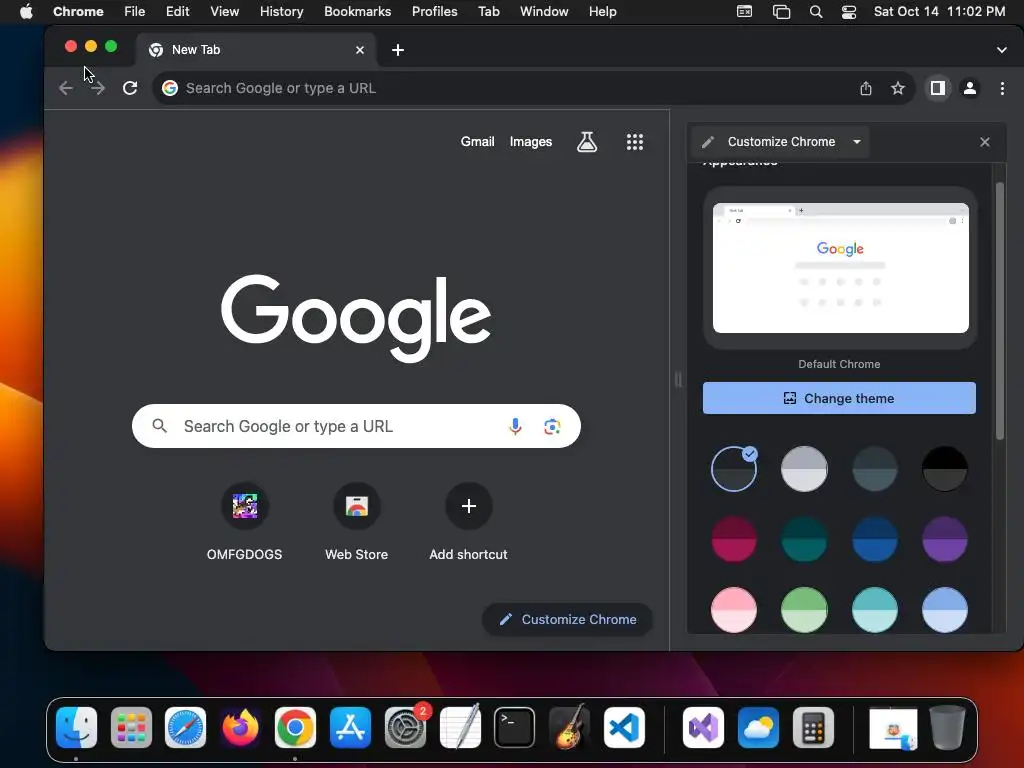Click the forward navigation arrow
Viewport: 1024px width, 768px height.
98,88
